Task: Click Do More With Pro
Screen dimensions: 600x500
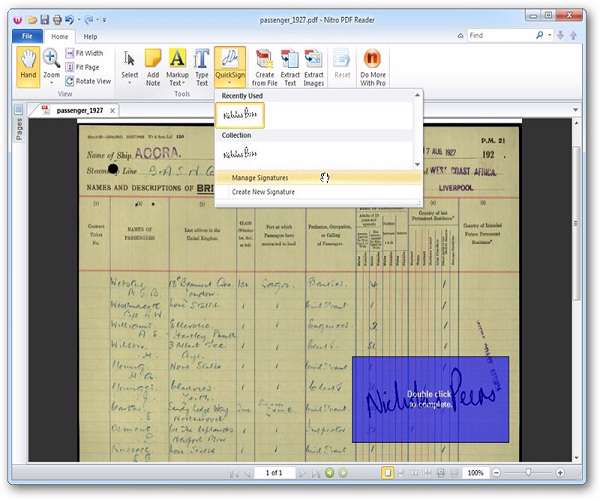Action: 373,67
